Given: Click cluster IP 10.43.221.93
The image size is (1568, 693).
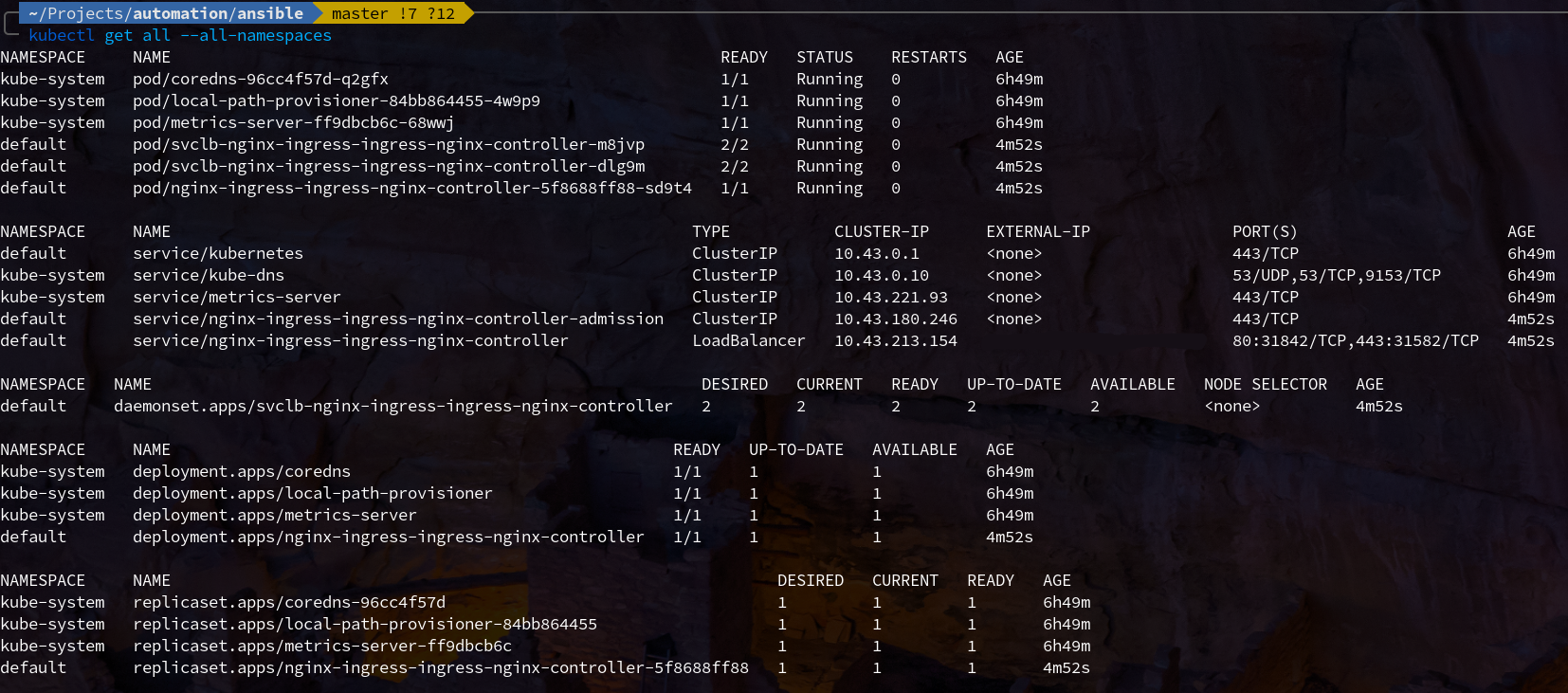Looking at the screenshot, I should click(891, 297).
